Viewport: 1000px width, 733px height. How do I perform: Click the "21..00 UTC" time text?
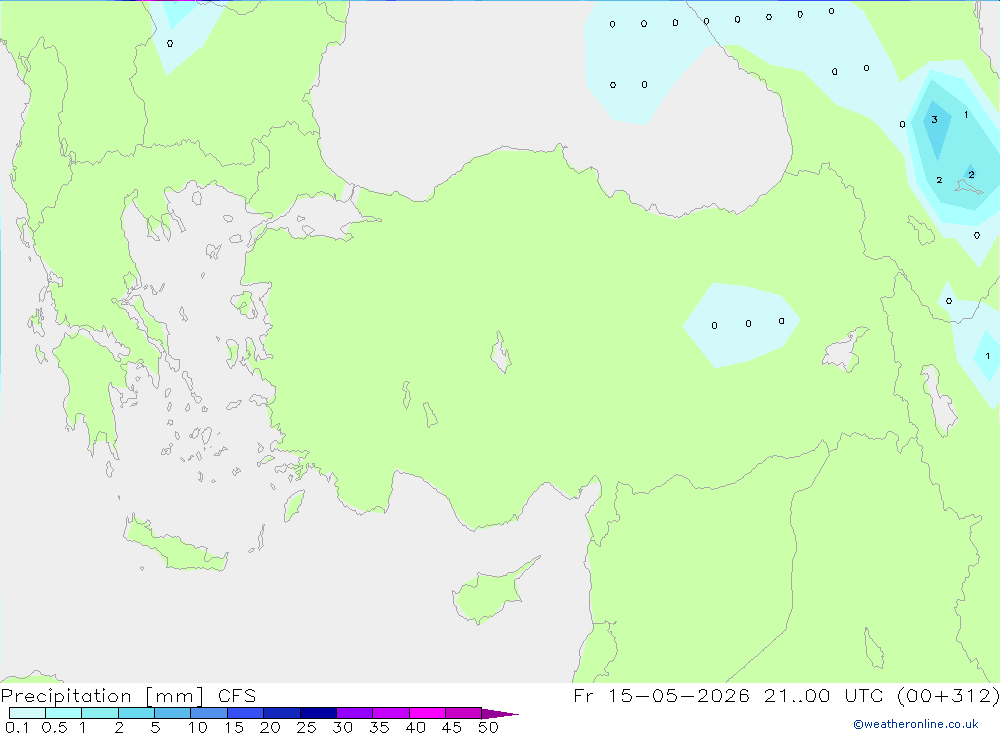coord(824,695)
